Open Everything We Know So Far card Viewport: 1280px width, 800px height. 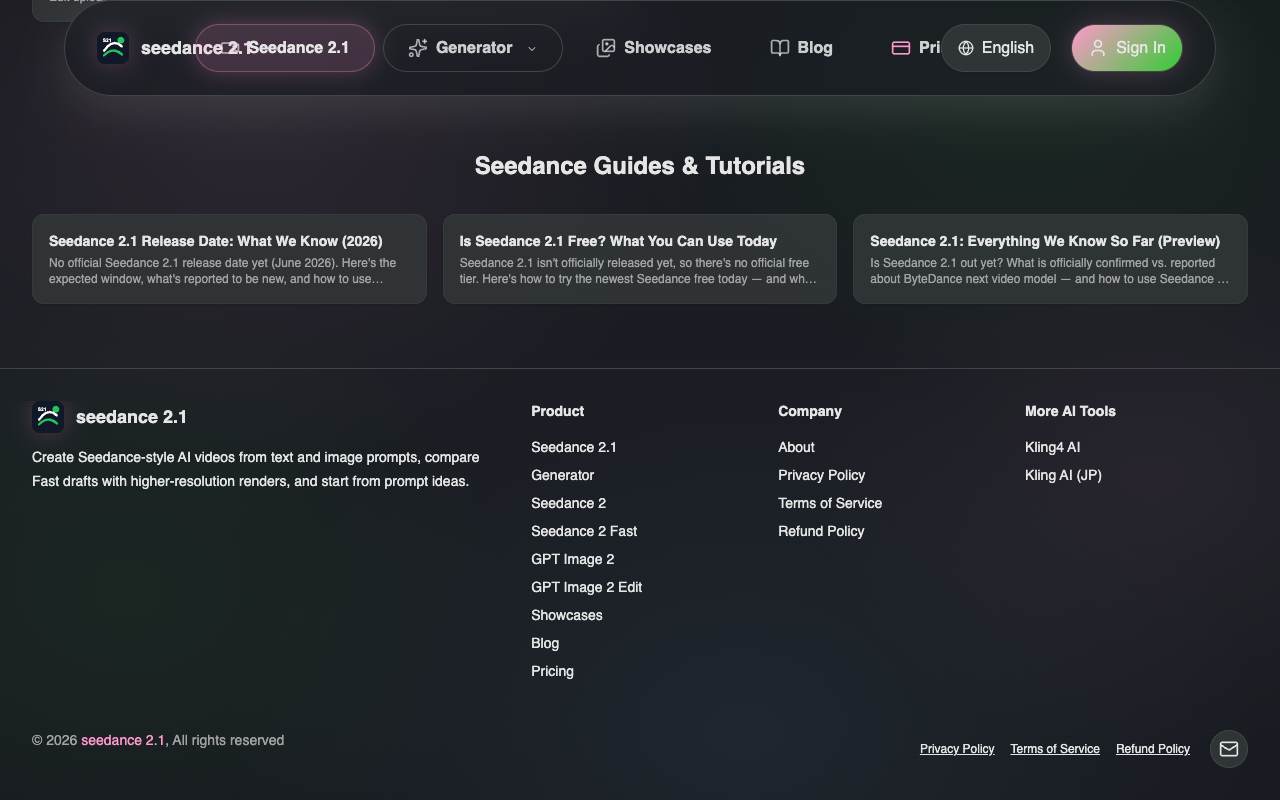coord(1050,259)
